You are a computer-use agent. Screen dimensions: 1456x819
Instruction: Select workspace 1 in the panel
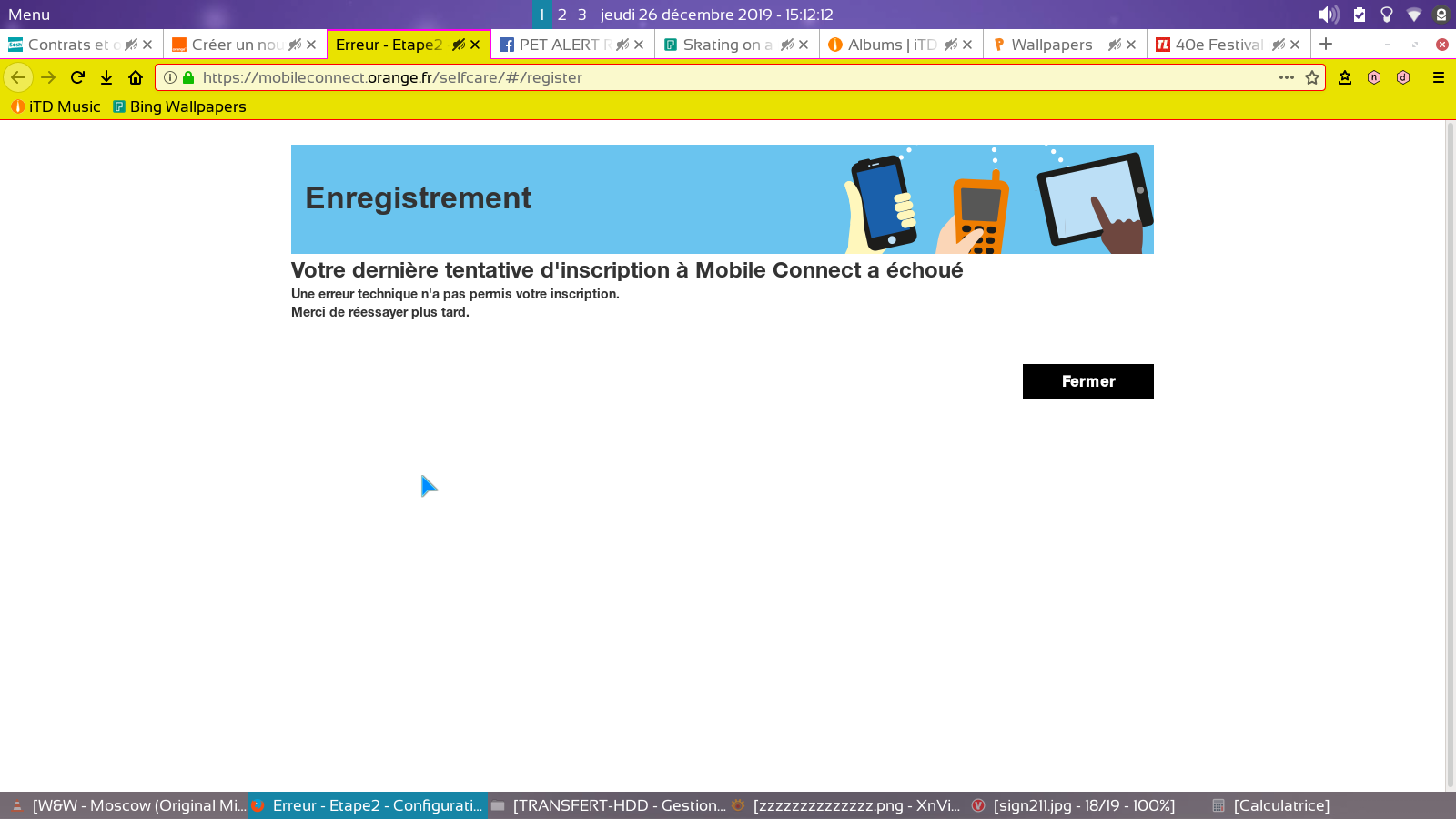pyautogui.click(x=542, y=15)
